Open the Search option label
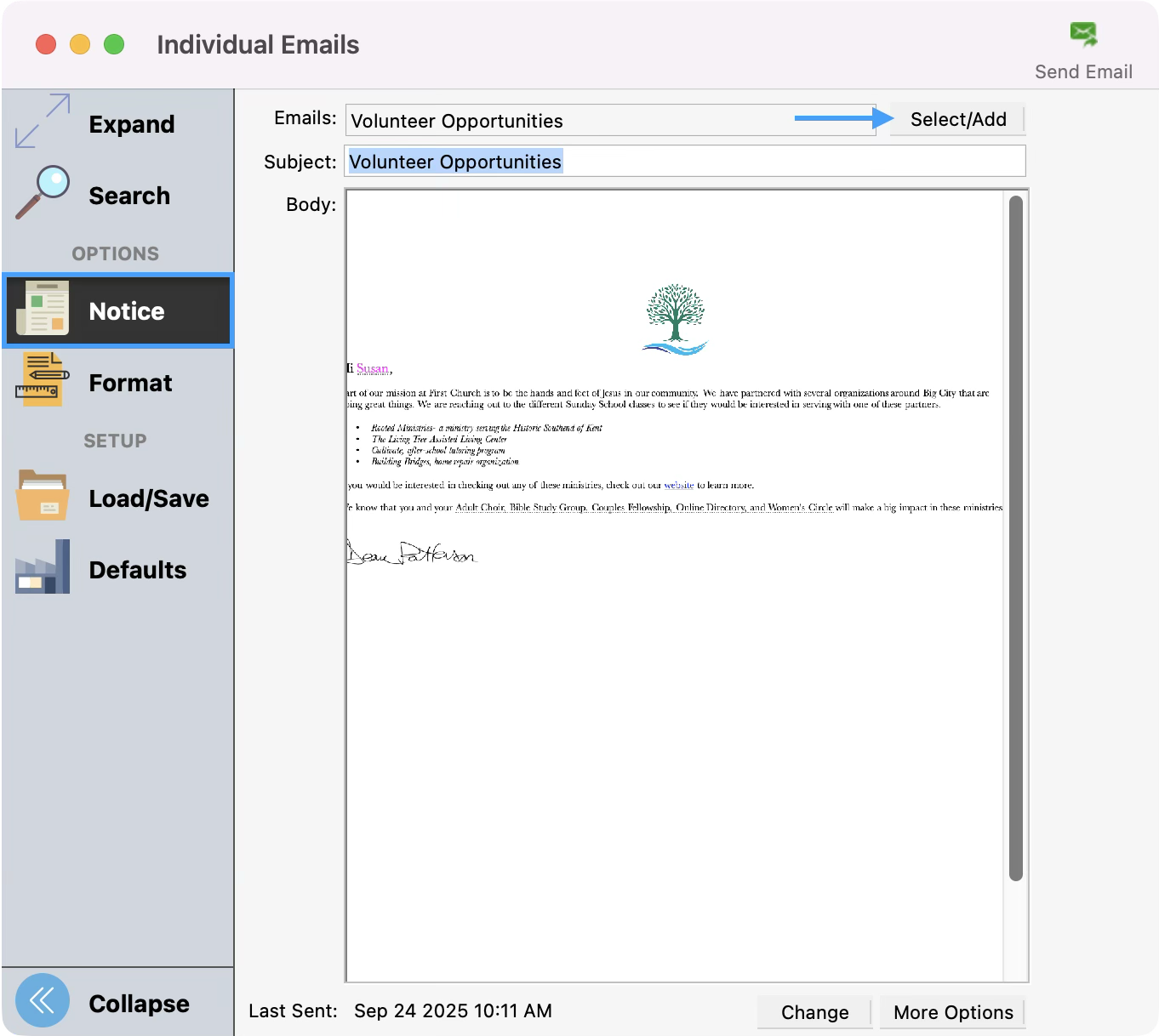Screen dimensions: 1159x1036 [129, 196]
